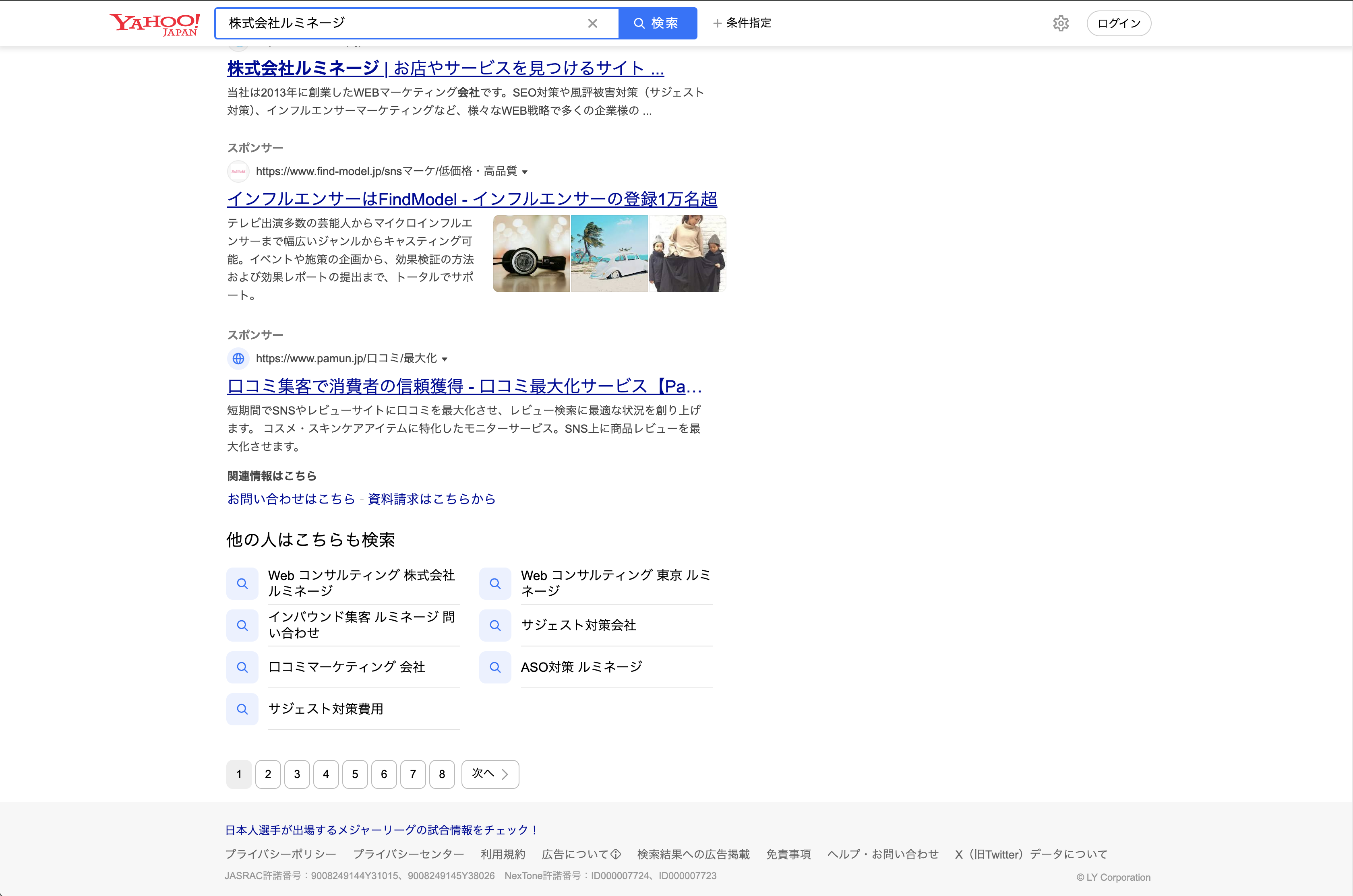Viewport: 1353px width, 896px height.
Task: Open the メジャーリーグの試合情報 promo link
Action: point(382,830)
